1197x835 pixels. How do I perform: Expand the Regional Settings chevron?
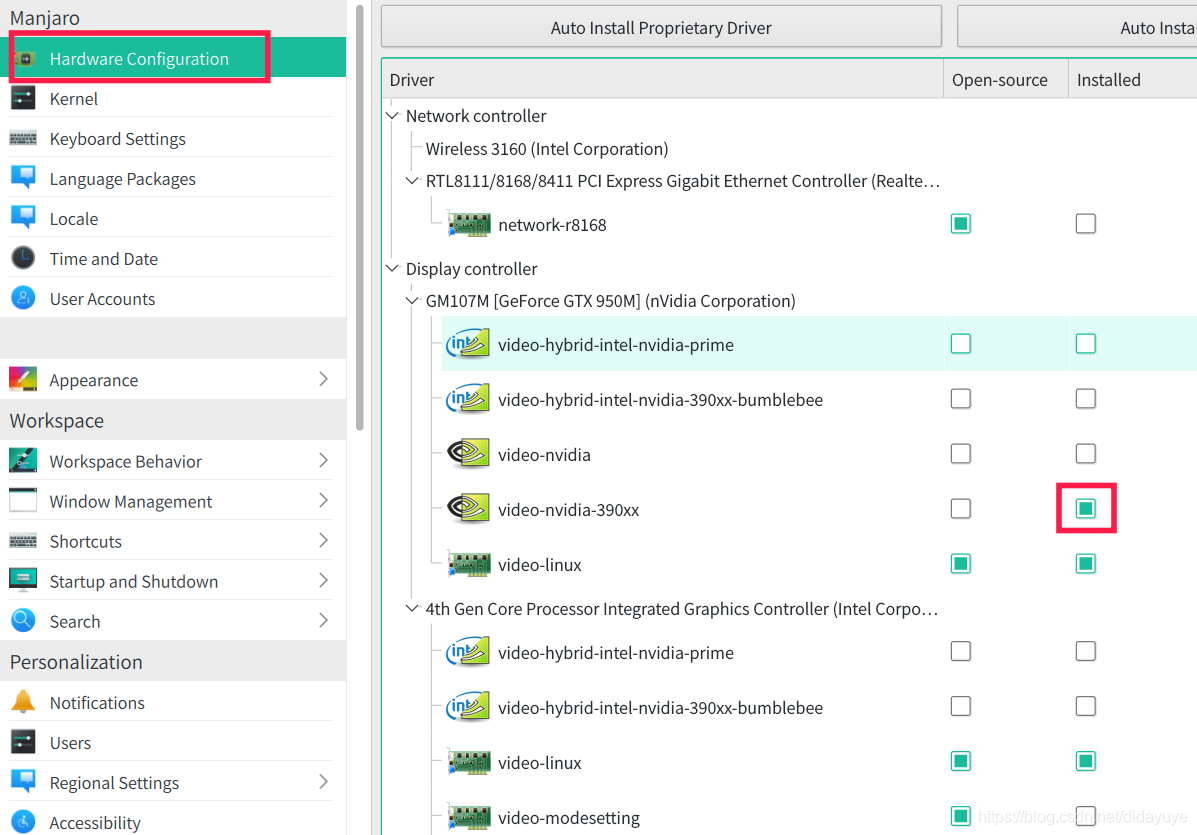pos(324,782)
